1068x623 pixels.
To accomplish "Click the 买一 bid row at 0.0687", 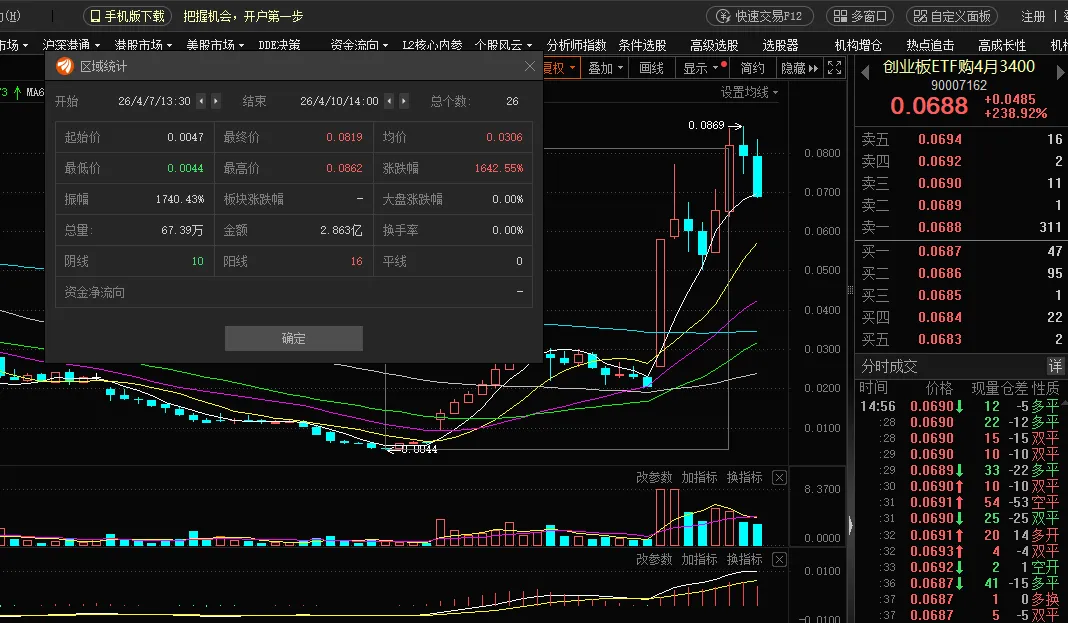I will [961, 251].
